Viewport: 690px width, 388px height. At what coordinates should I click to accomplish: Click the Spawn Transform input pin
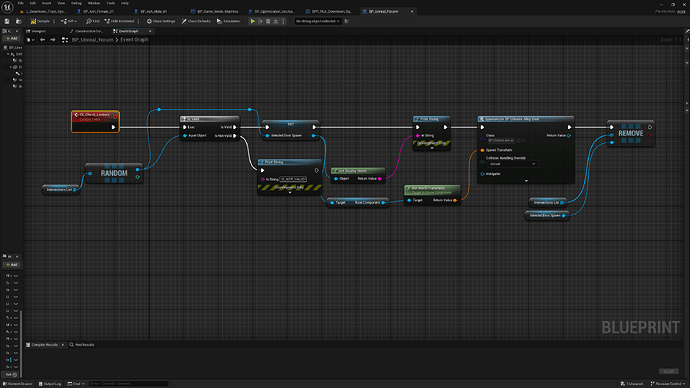point(482,150)
